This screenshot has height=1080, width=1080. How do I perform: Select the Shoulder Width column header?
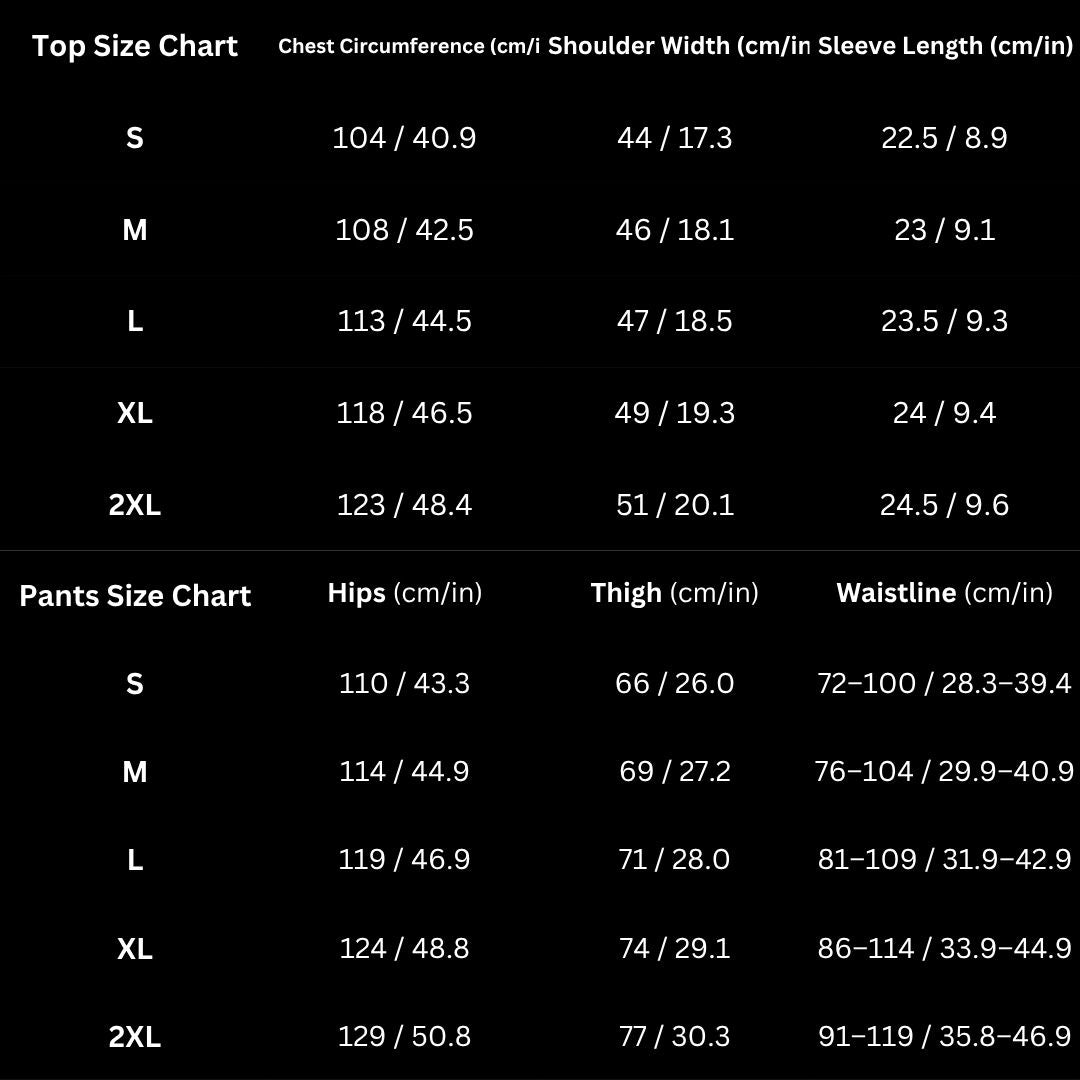click(x=678, y=46)
